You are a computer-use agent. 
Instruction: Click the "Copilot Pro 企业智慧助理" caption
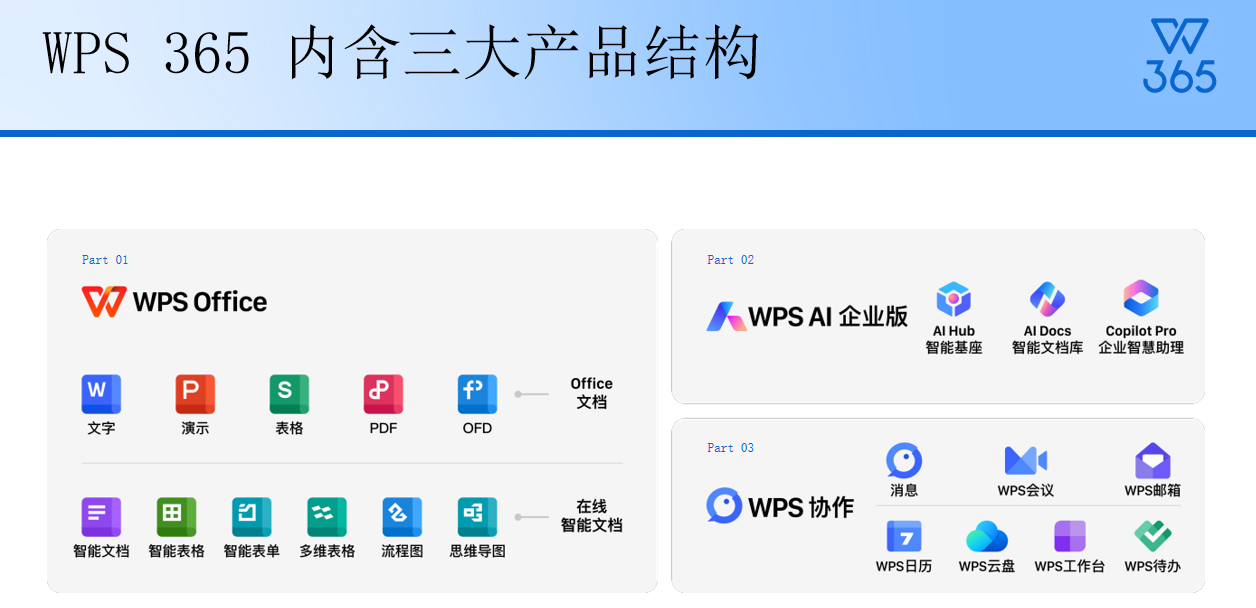tap(1141, 340)
